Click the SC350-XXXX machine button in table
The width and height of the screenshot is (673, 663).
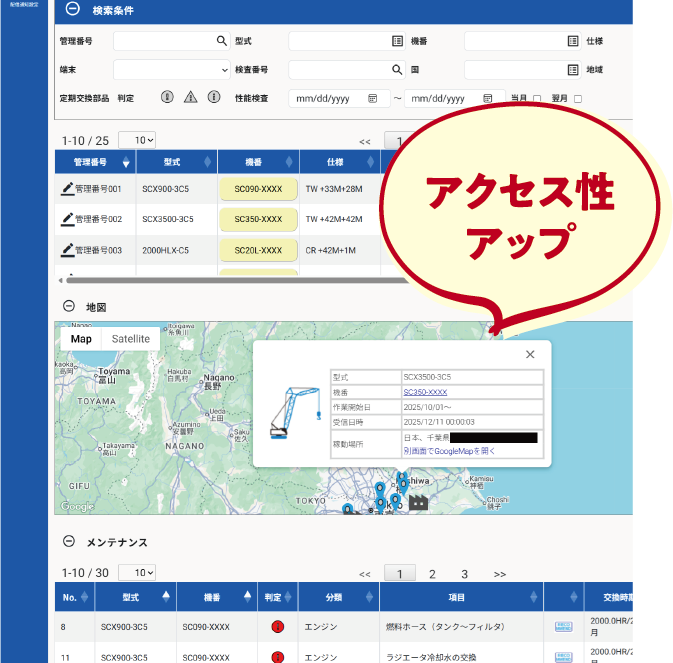tap(258, 219)
